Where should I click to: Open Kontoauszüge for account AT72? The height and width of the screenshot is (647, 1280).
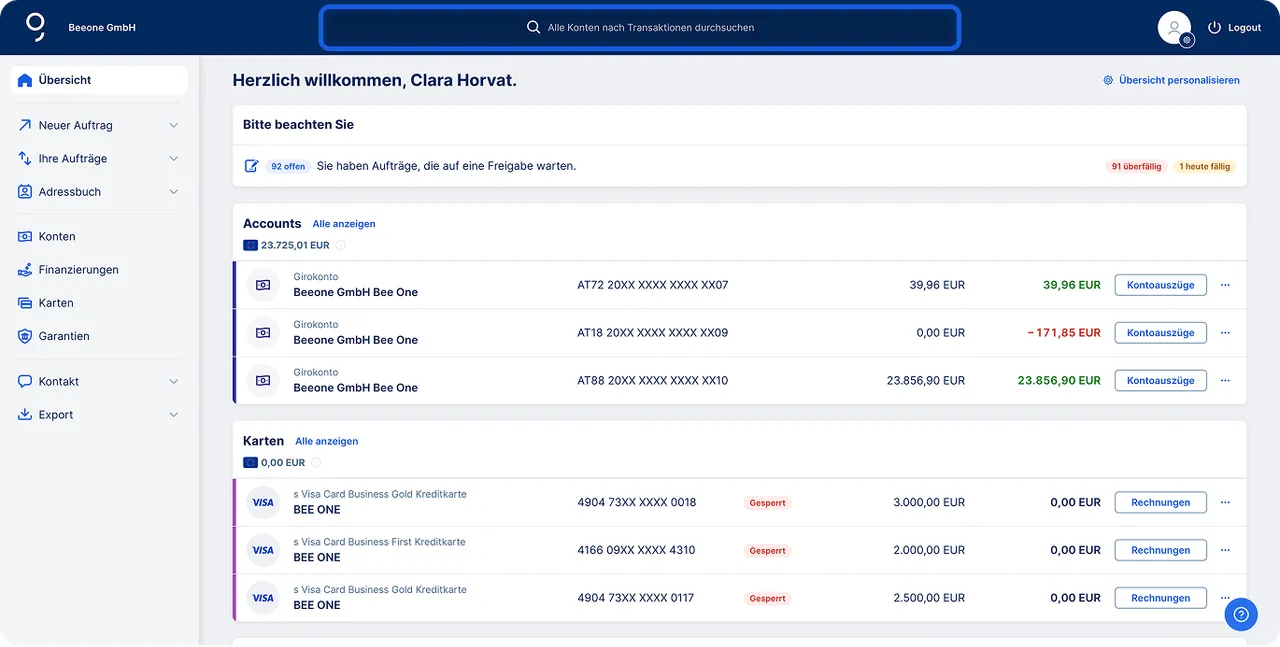1160,285
